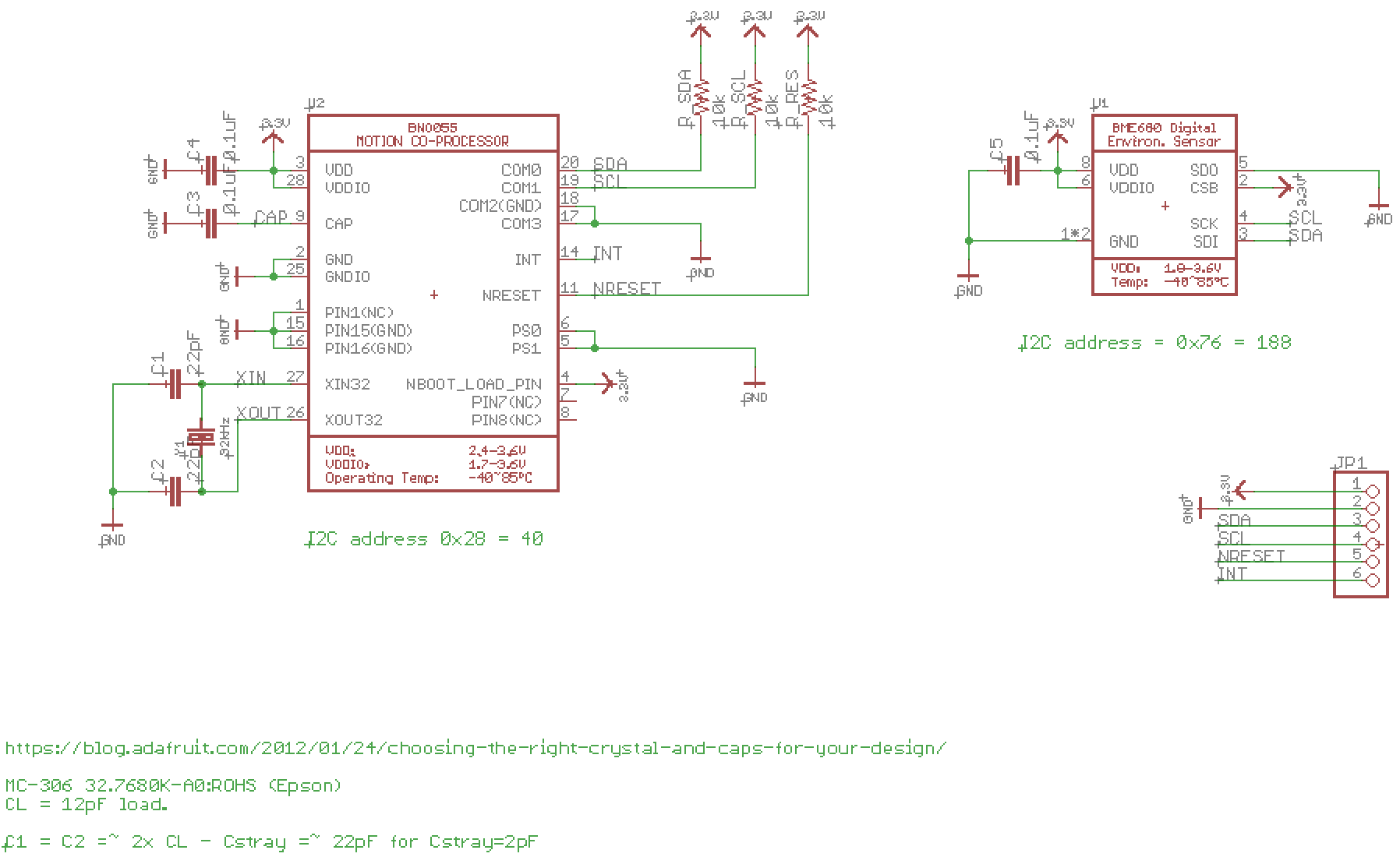Select BME680 VDD range specification text
1400x857 pixels.
(1166, 268)
